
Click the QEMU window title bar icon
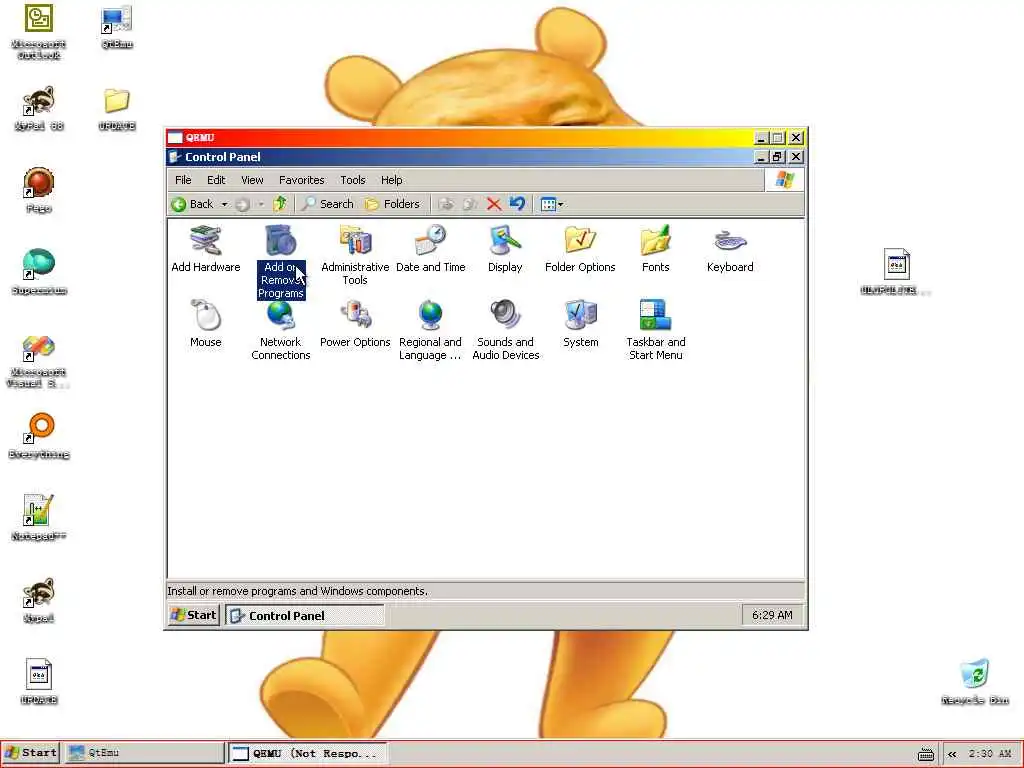click(175, 137)
